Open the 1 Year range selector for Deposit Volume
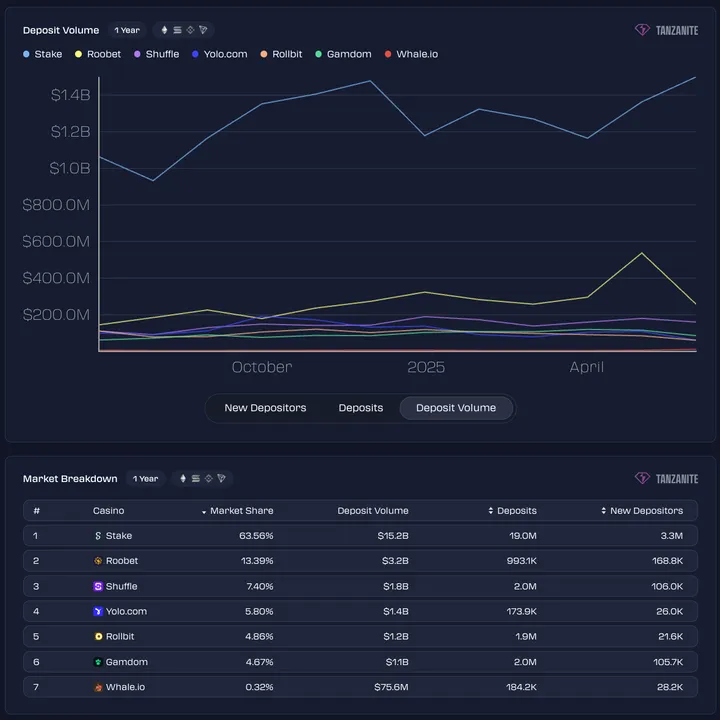Screen dimensions: 720x720 coord(127,30)
